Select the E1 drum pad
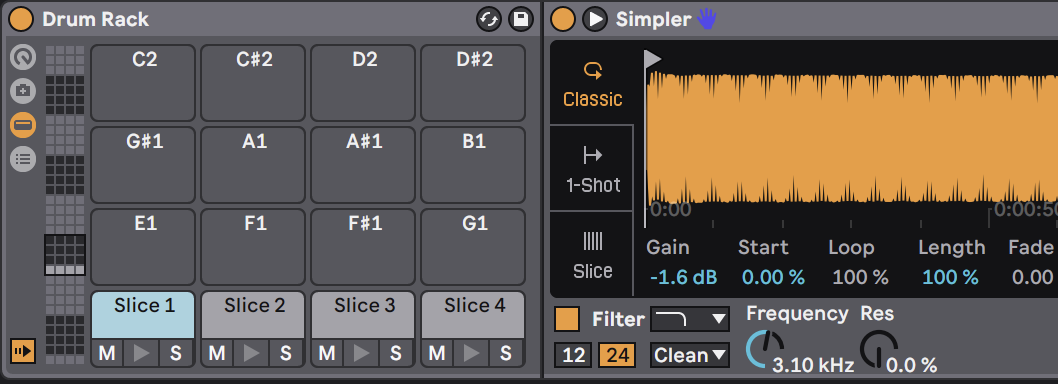 click(x=143, y=247)
